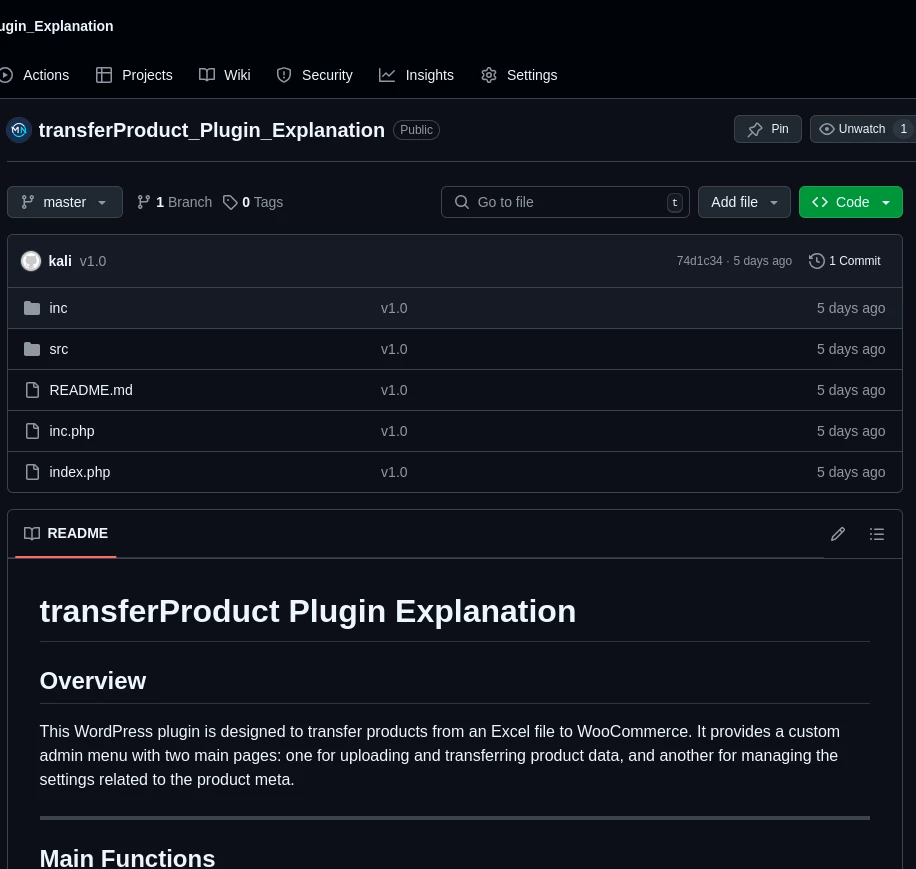Pin this repository
This screenshot has width=916, height=869.
768,129
